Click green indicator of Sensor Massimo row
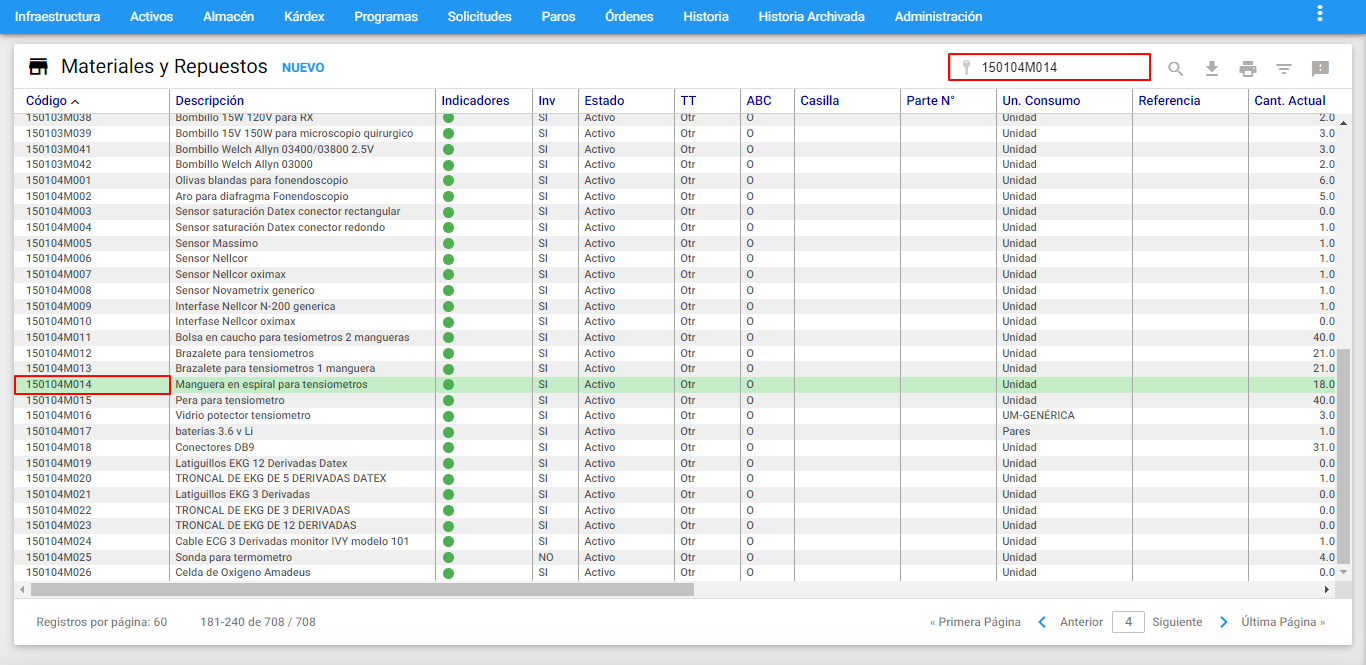This screenshot has height=665, width=1366. pos(448,243)
